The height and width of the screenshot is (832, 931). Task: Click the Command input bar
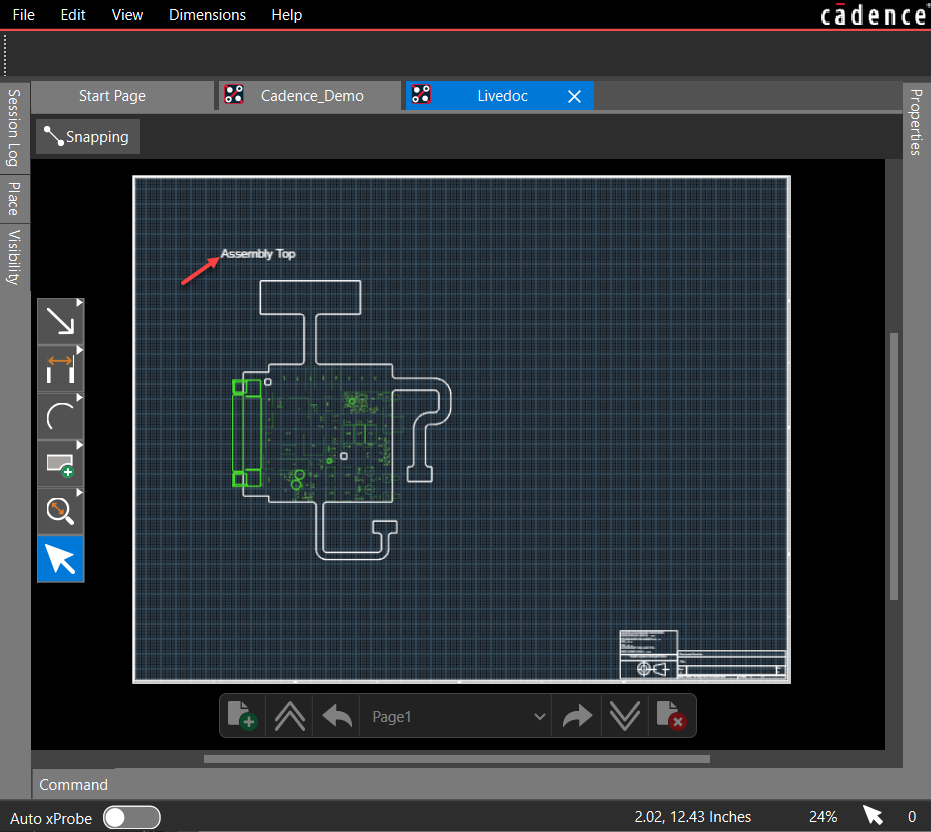(467, 784)
